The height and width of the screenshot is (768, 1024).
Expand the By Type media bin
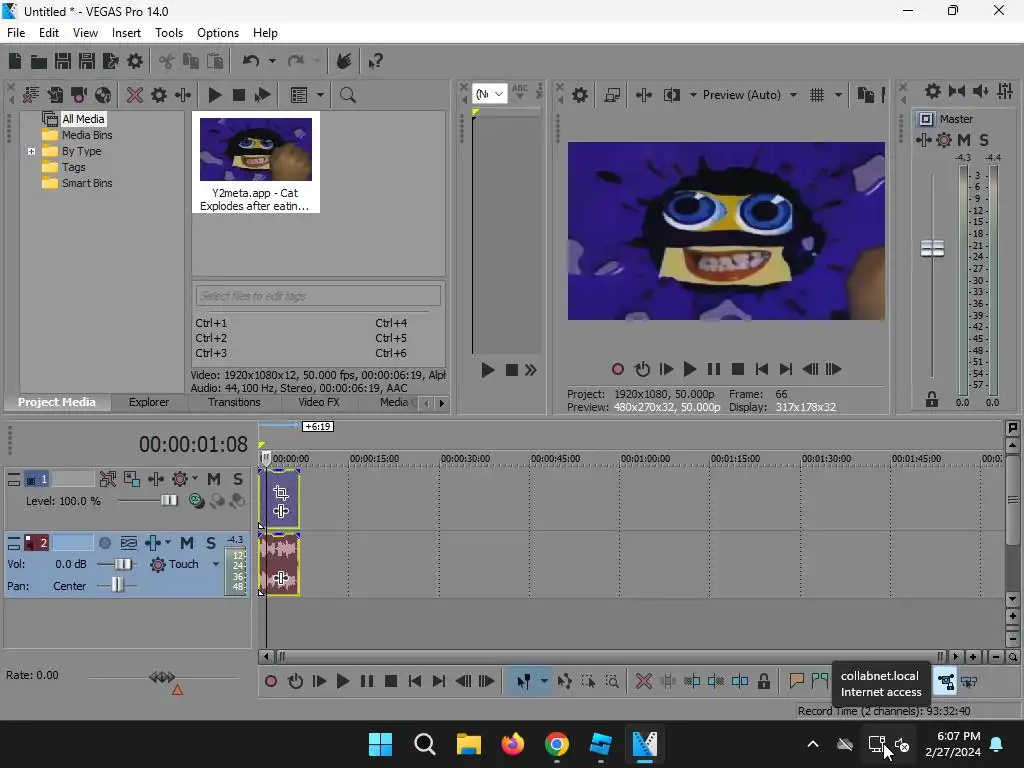click(31, 152)
